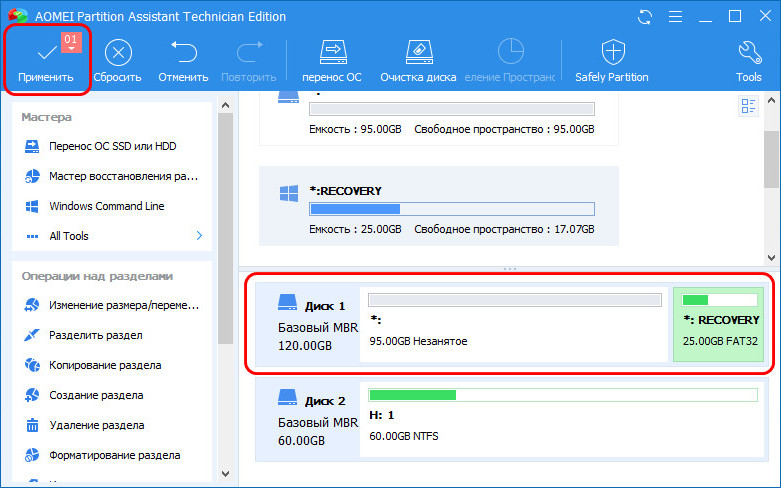Click the Применить apply checkmark button
Image resolution: width=781 pixels, height=488 pixels.
pos(46,60)
